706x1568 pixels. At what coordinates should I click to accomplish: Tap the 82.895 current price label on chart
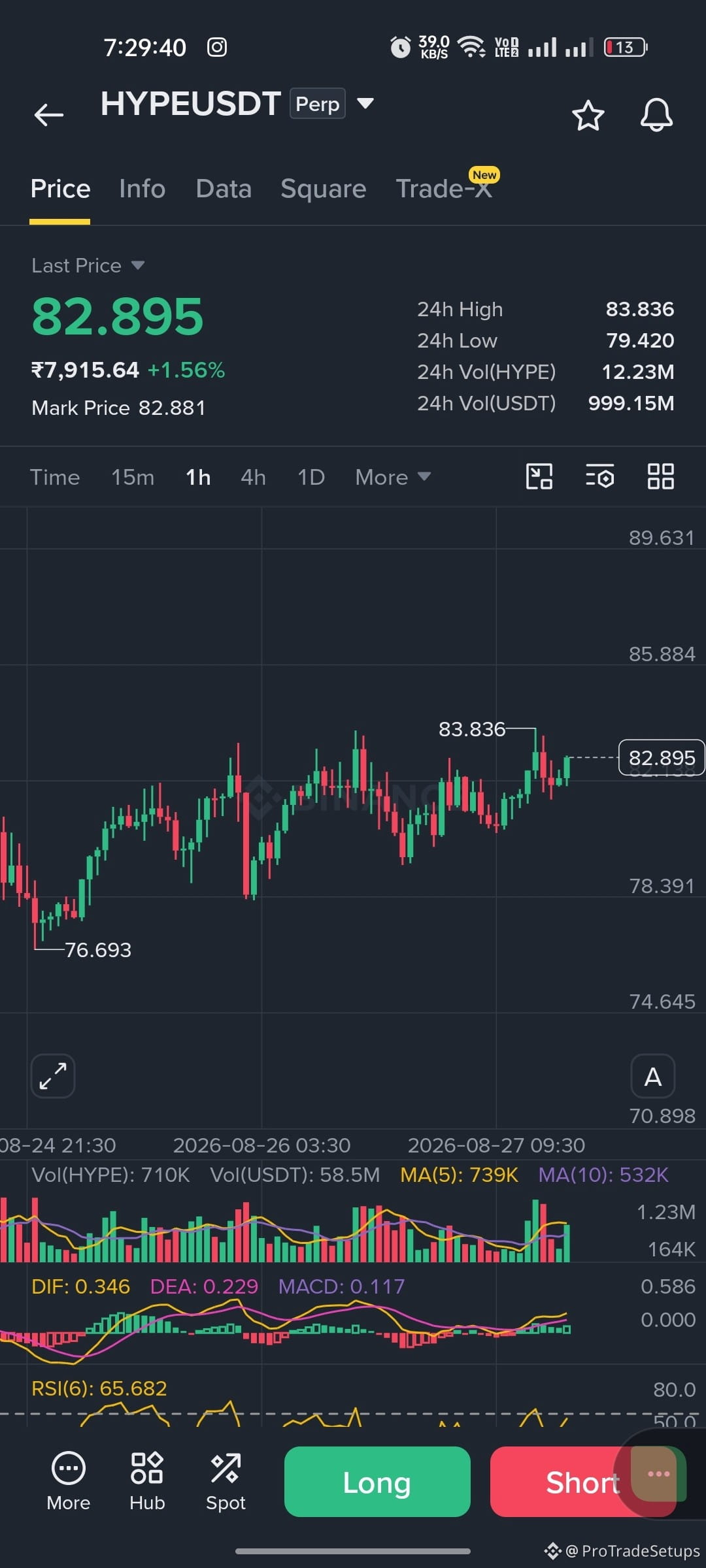pyautogui.click(x=662, y=758)
